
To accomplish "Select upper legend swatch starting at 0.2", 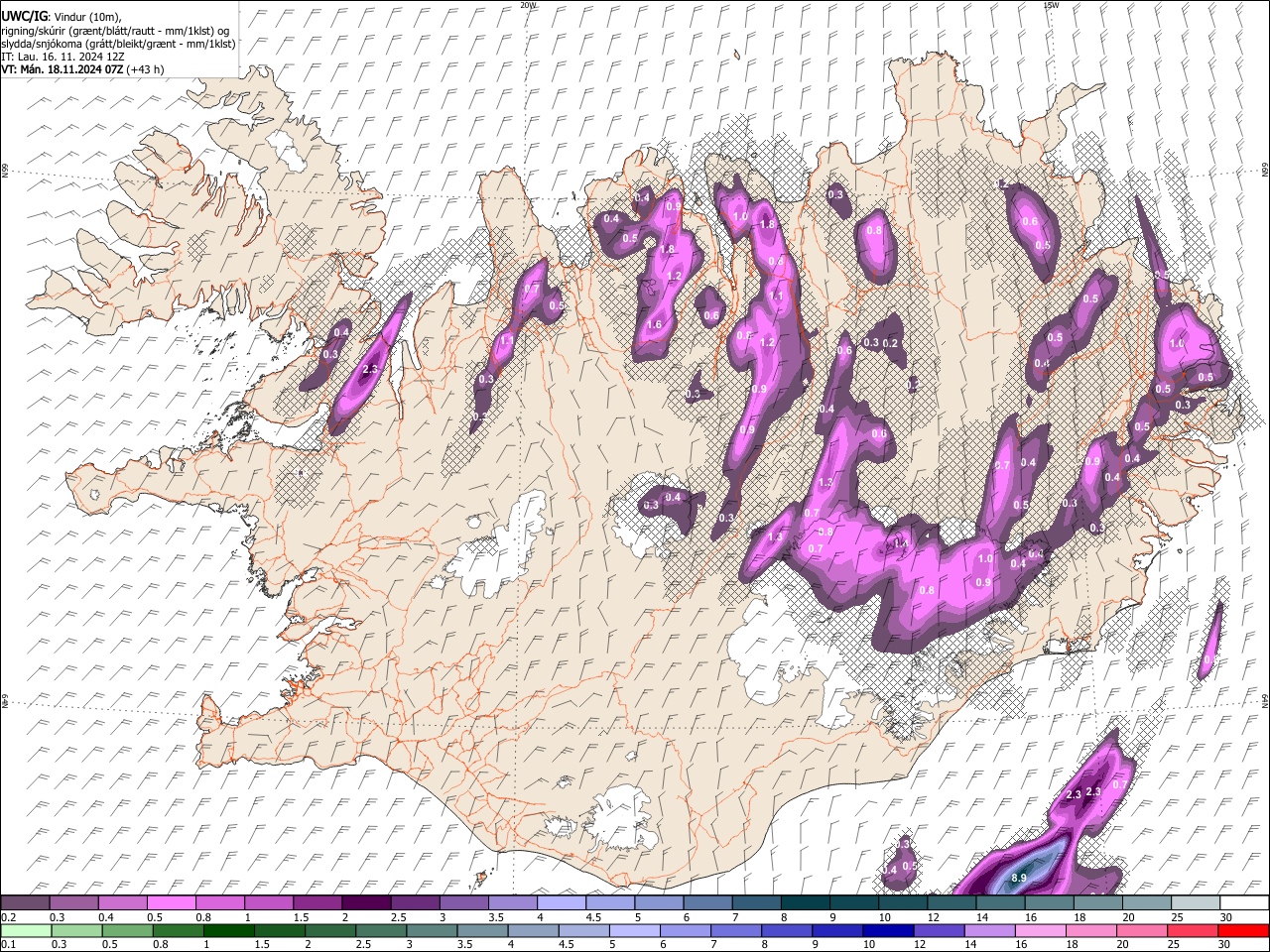I will [26, 902].
